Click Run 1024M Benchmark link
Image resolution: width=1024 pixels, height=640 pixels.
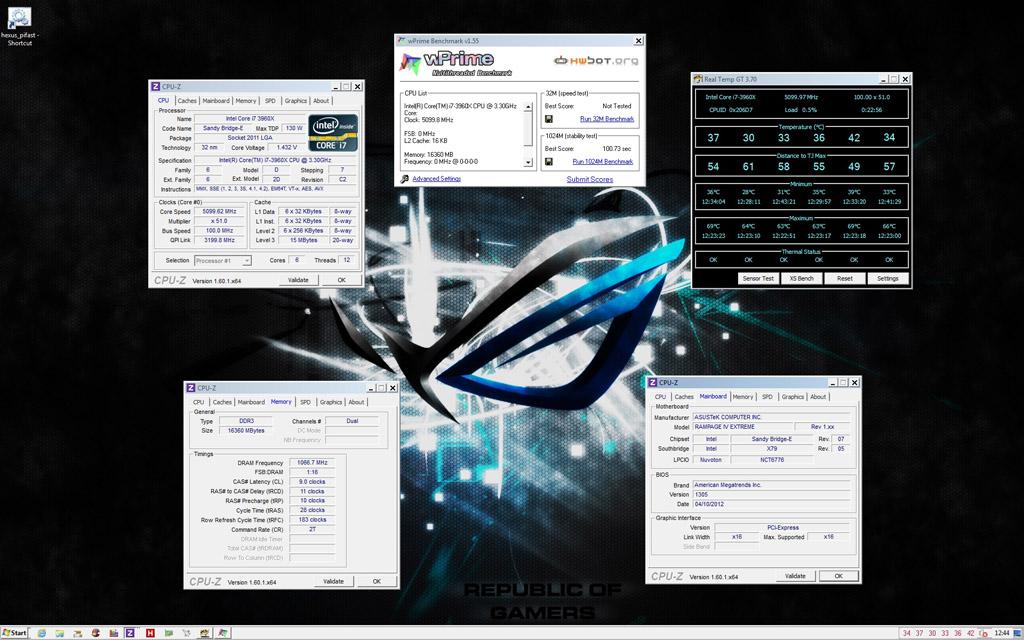pyautogui.click(x=602, y=161)
